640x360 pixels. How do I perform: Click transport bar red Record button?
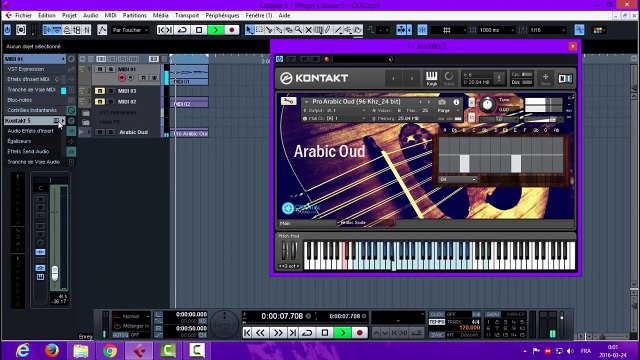[360, 333]
